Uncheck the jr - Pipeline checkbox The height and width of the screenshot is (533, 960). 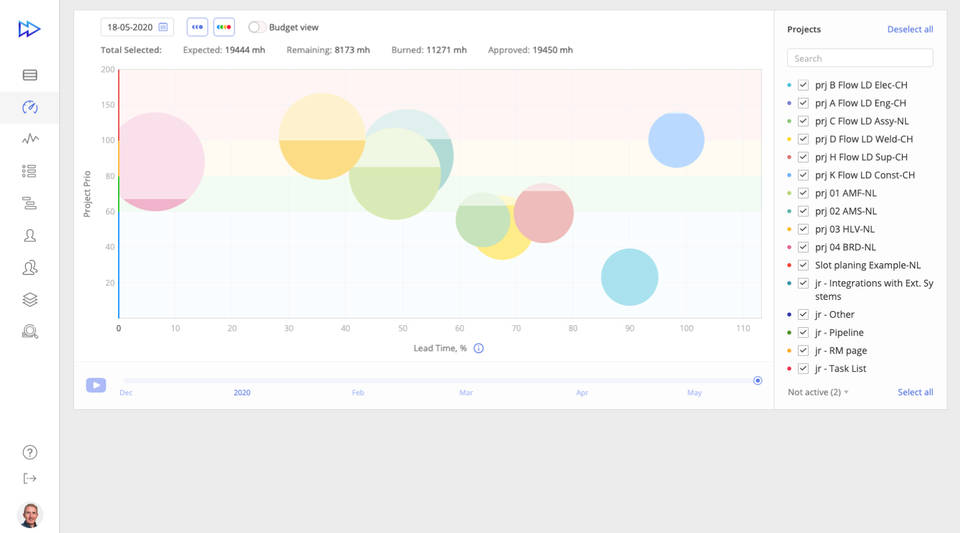click(x=803, y=333)
